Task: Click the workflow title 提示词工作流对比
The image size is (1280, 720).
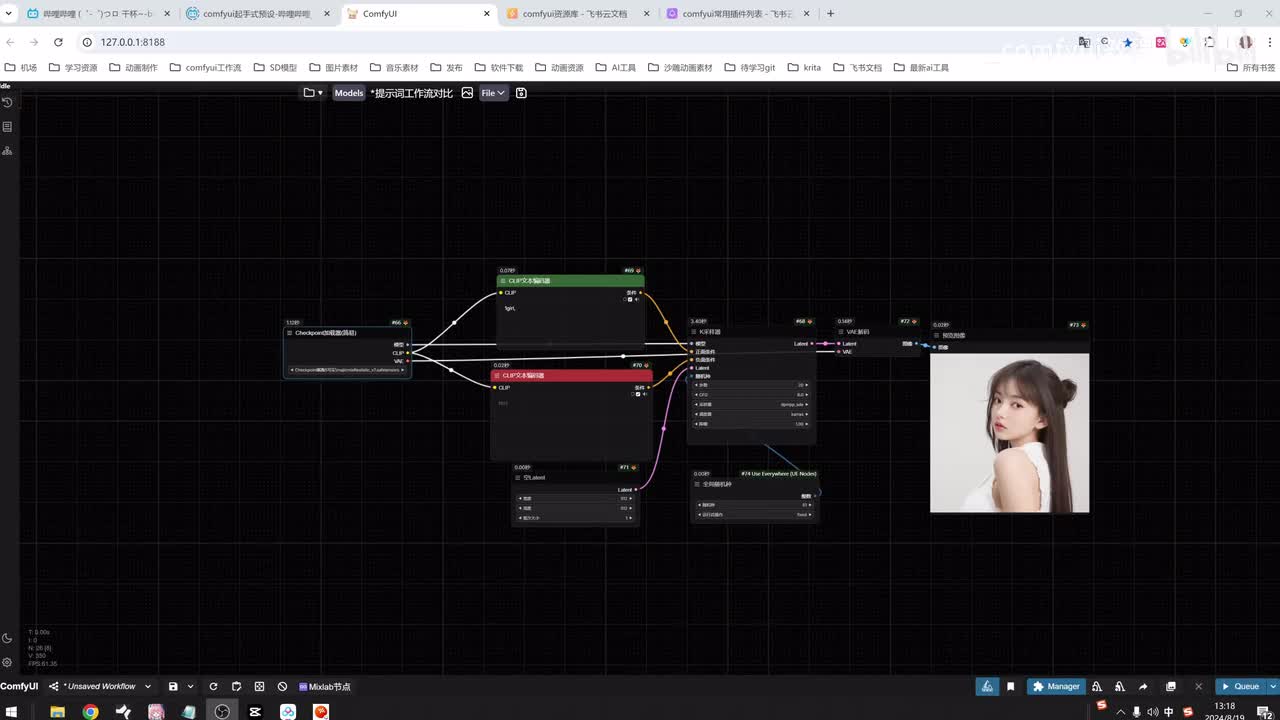Action: [414, 93]
